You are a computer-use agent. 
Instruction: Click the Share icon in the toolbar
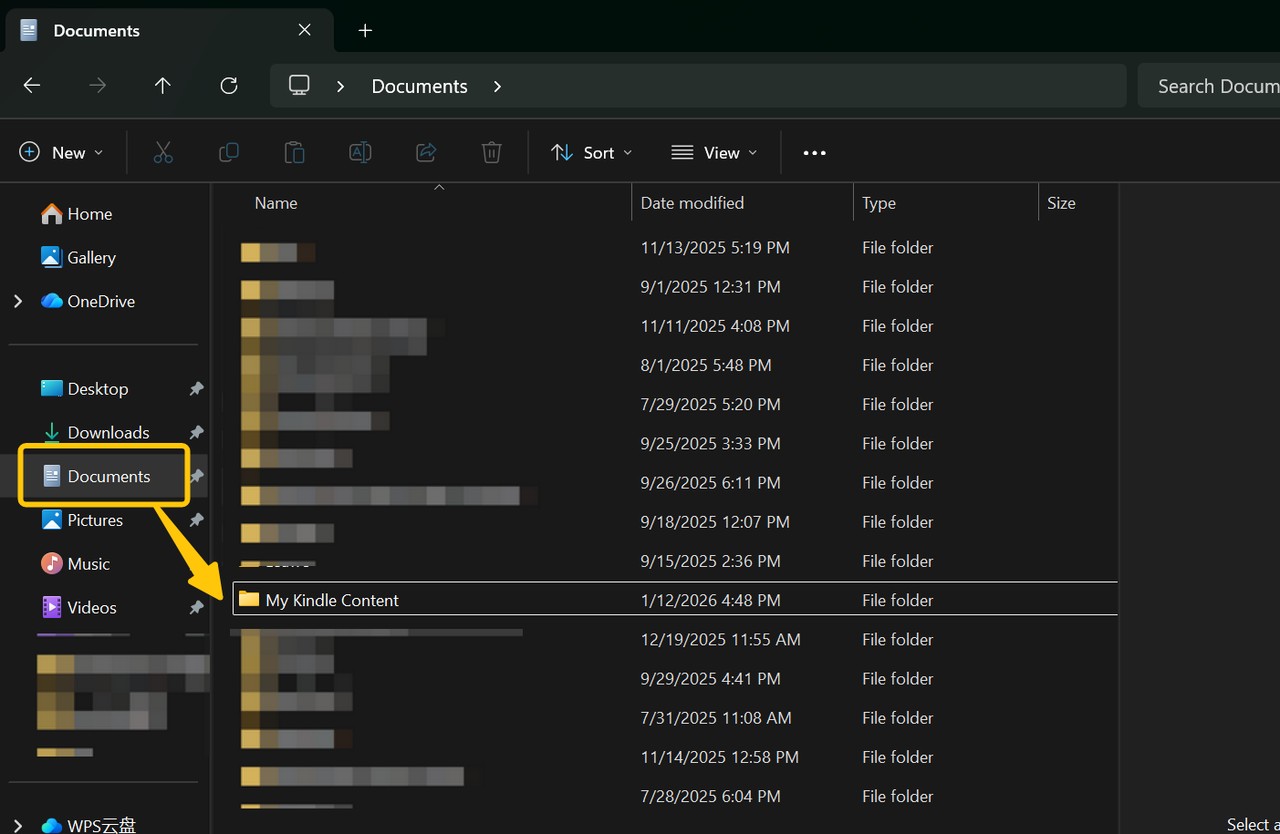click(426, 152)
